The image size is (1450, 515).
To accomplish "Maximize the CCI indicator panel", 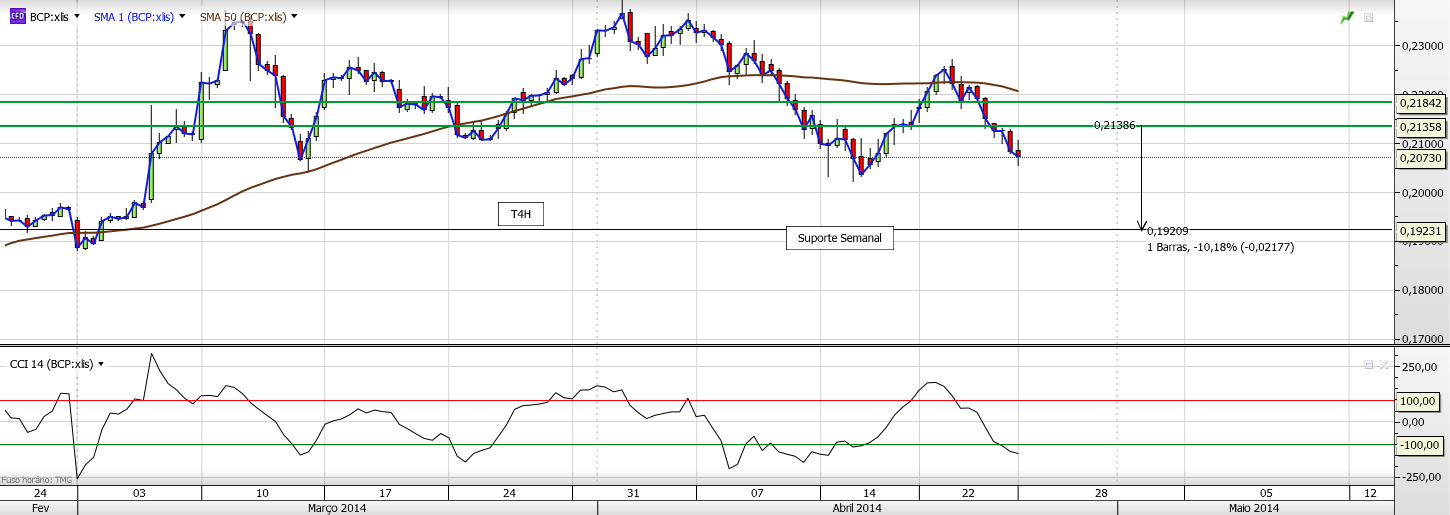I will pyautogui.click(x=1368, y=365).
